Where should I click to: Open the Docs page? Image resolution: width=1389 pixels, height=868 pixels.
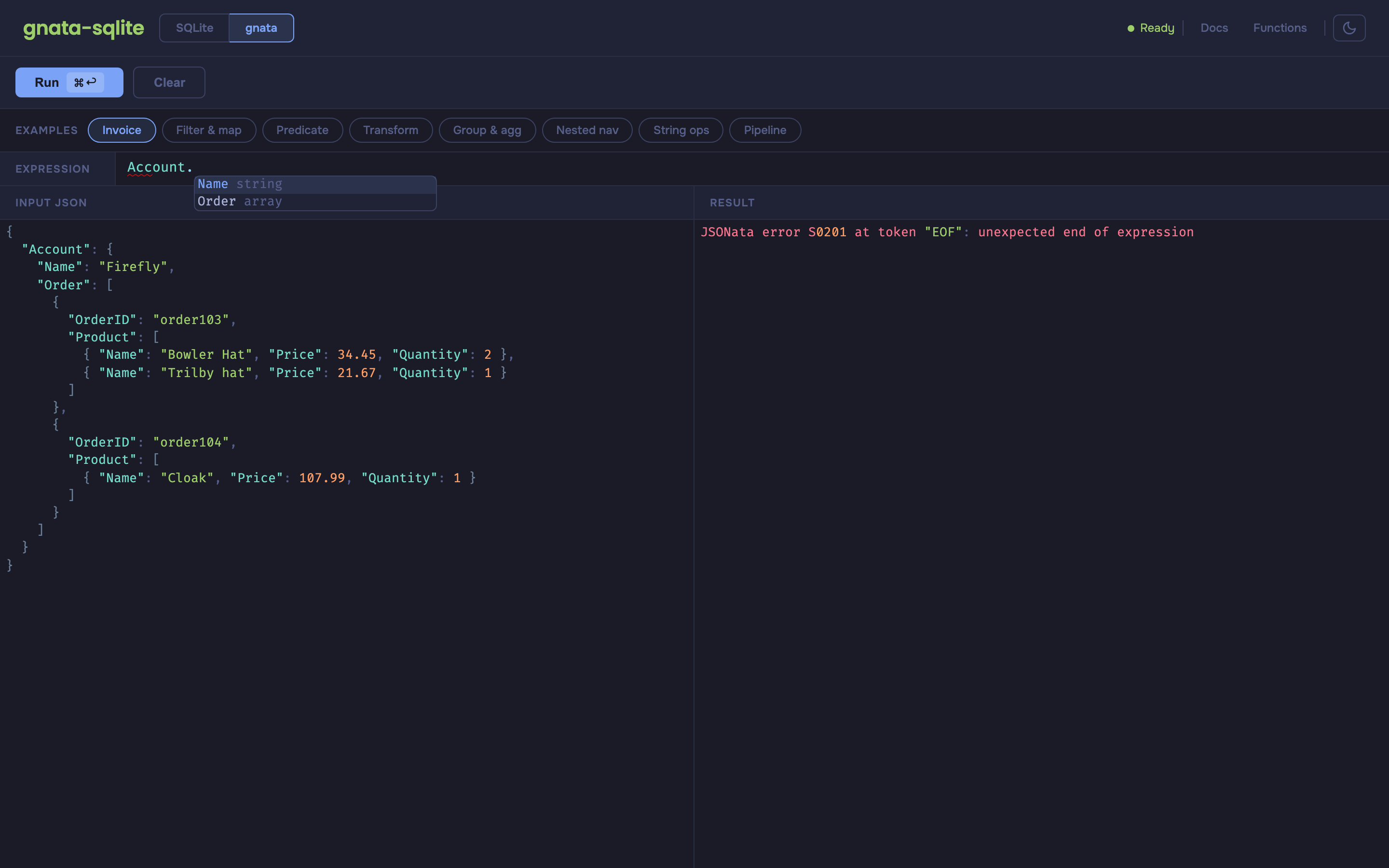click(1214, 28)
